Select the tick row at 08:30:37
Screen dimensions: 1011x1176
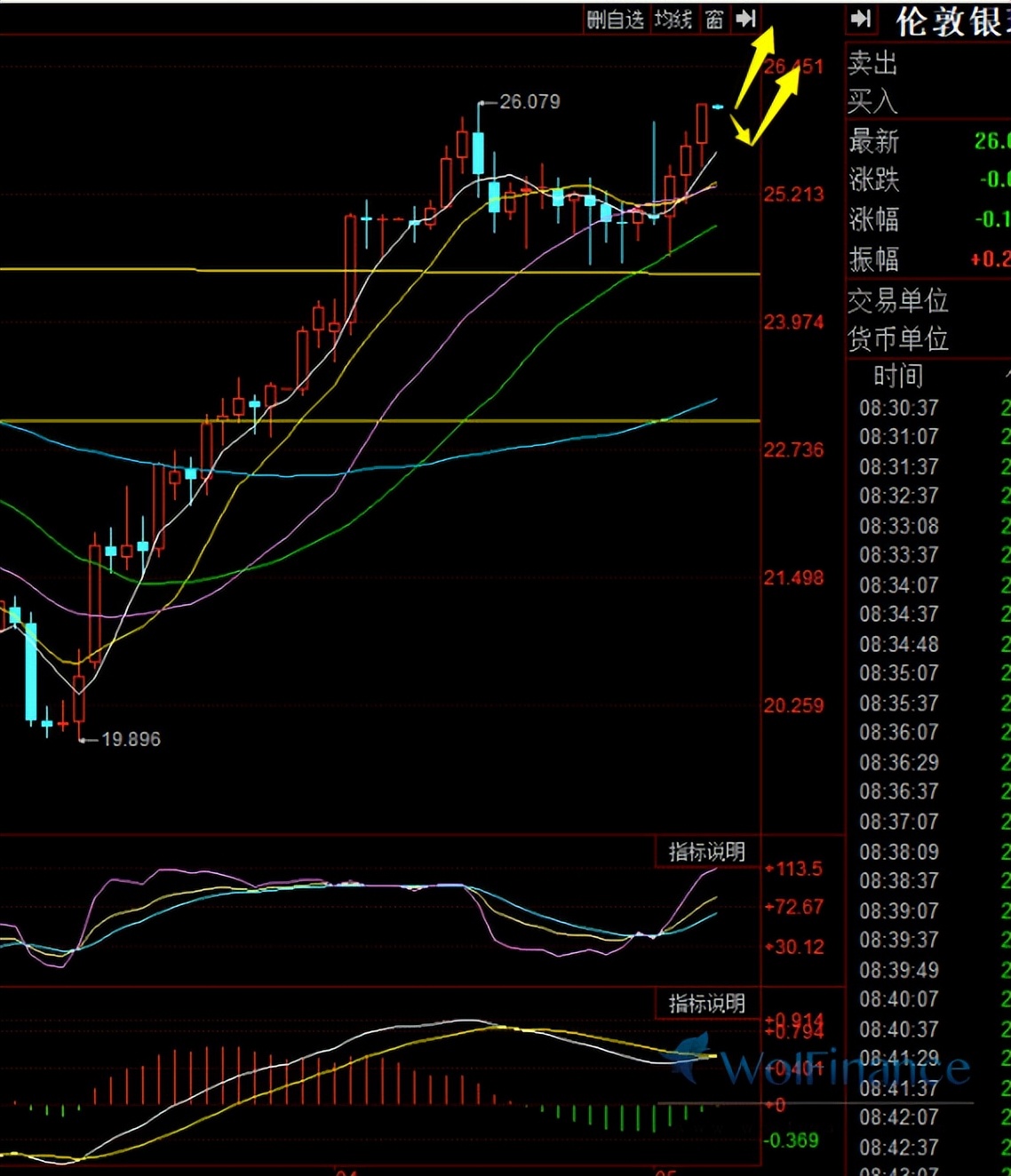pos(933,408)
